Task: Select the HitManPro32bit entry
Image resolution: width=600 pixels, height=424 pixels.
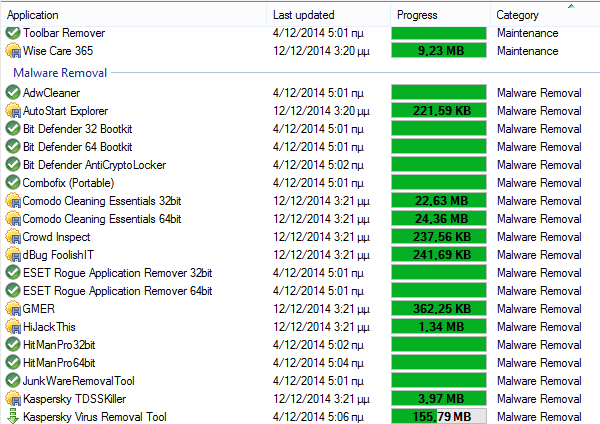Action: [59, 344]
